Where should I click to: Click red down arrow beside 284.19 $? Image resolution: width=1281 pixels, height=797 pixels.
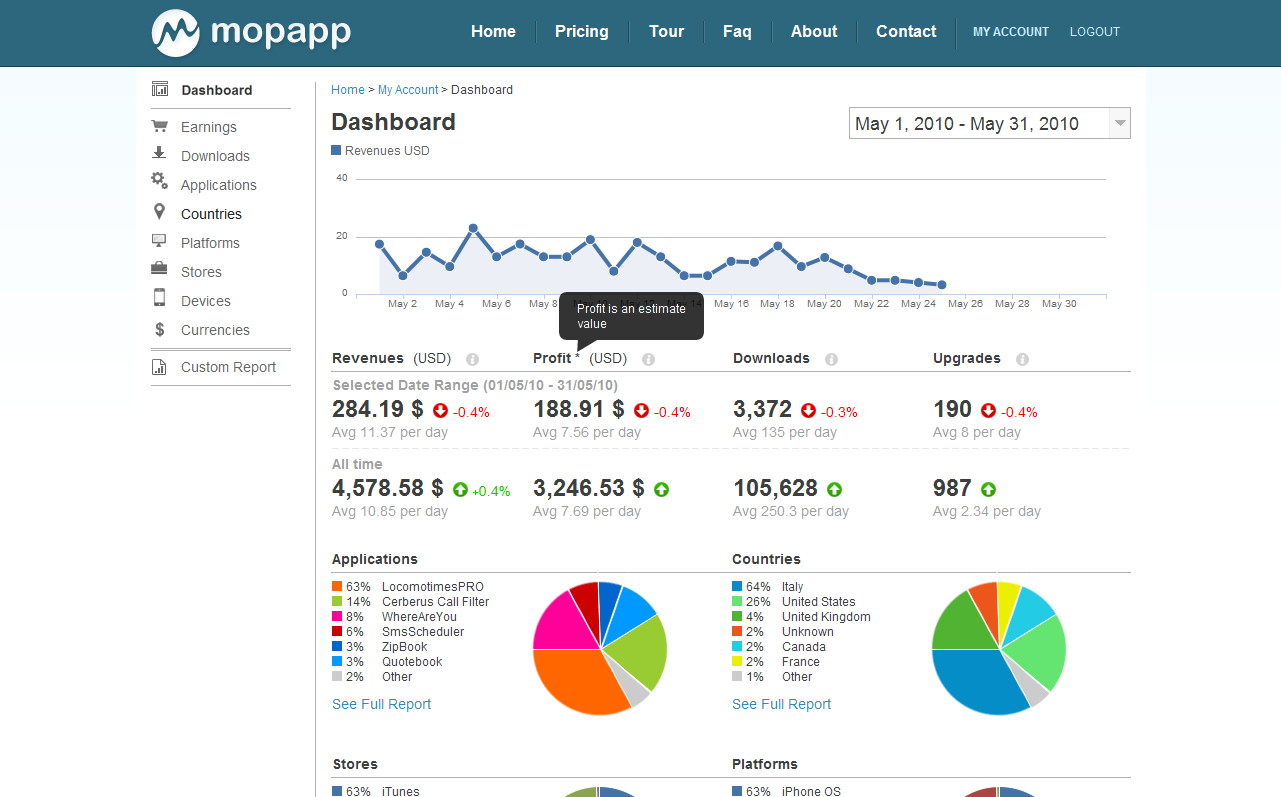[441, 410]
